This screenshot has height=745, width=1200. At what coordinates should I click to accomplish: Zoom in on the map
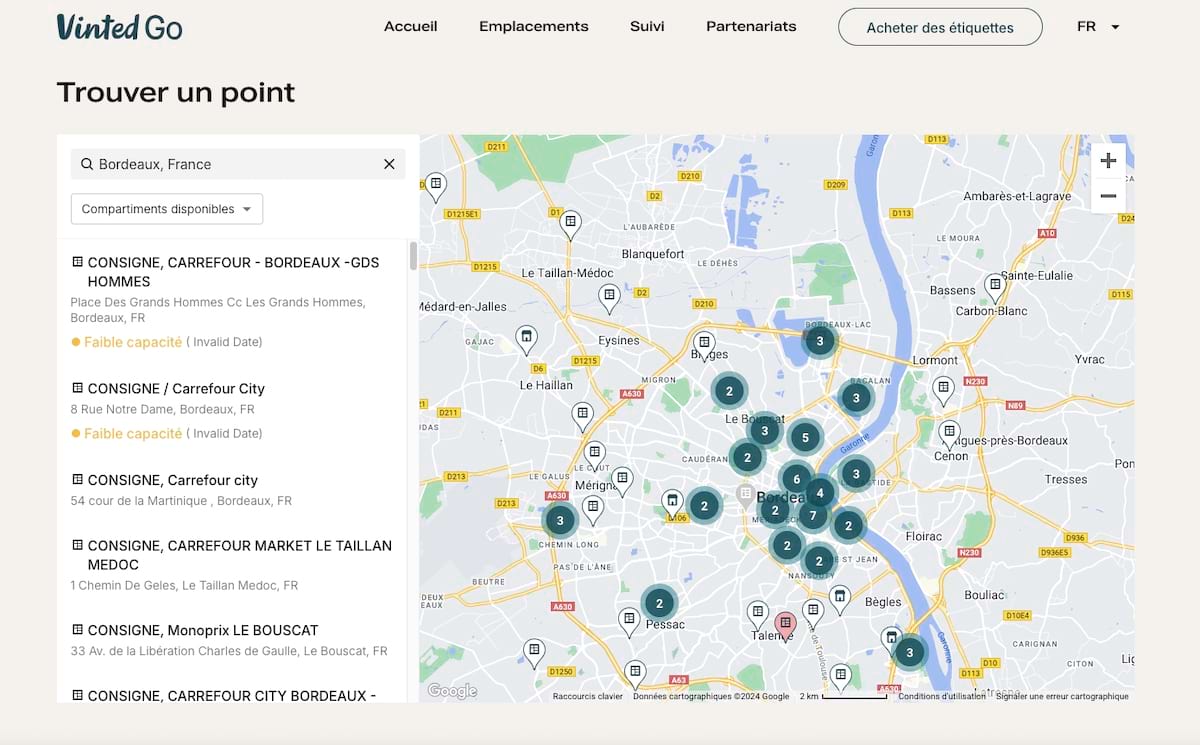(1108, 161)
